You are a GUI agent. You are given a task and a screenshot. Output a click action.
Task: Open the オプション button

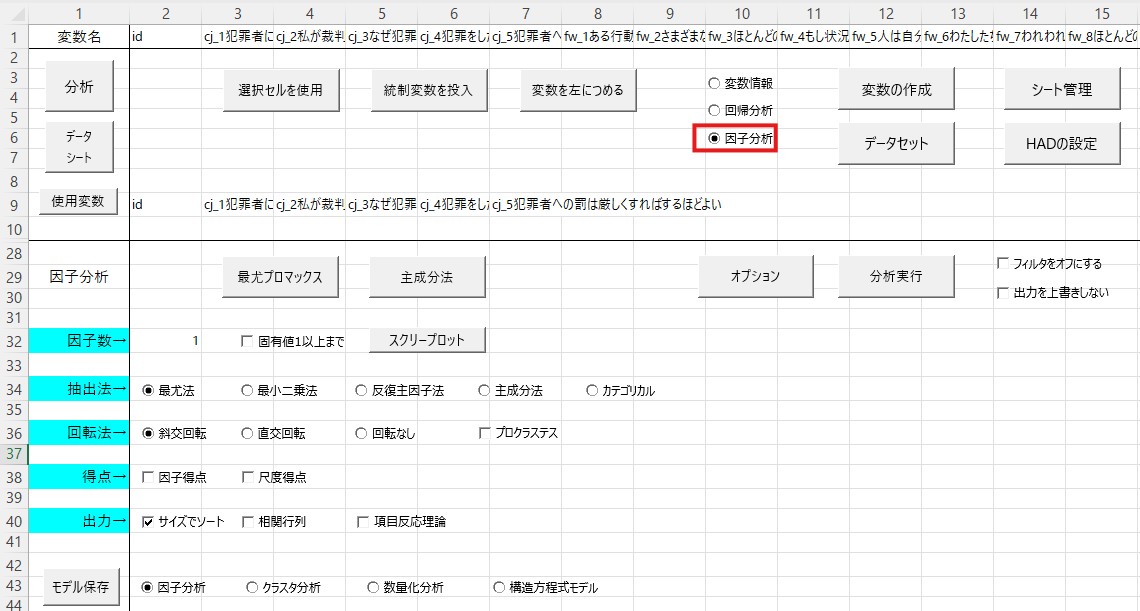[x=755, y=276]
